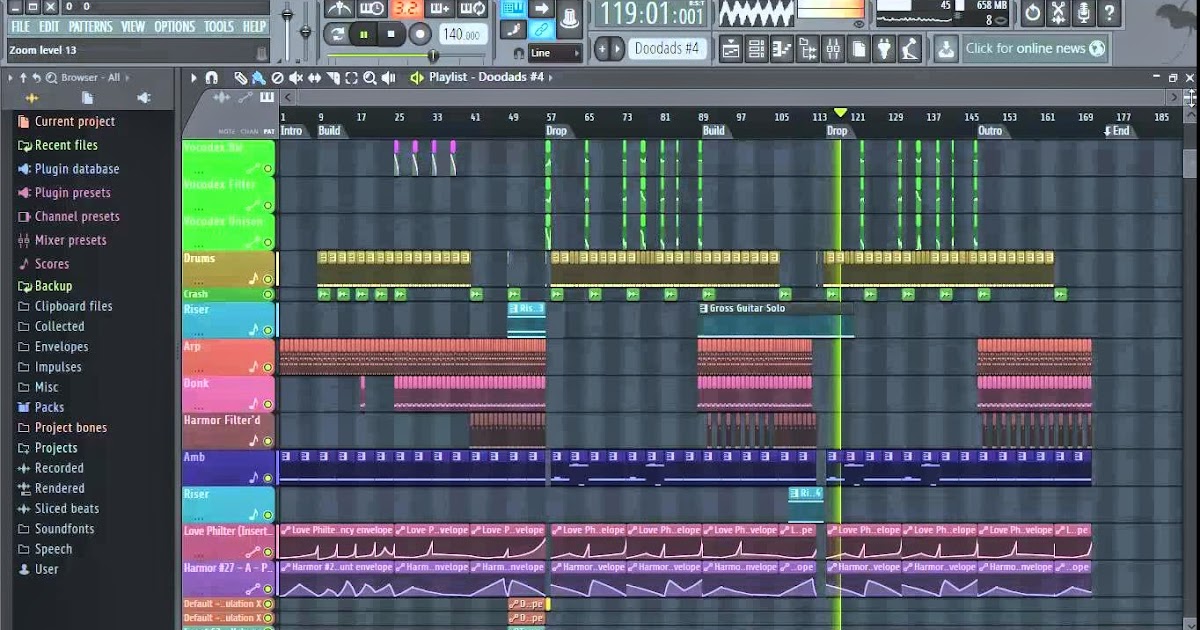Open the playlist options arrow menu

(x=194, y=77)
